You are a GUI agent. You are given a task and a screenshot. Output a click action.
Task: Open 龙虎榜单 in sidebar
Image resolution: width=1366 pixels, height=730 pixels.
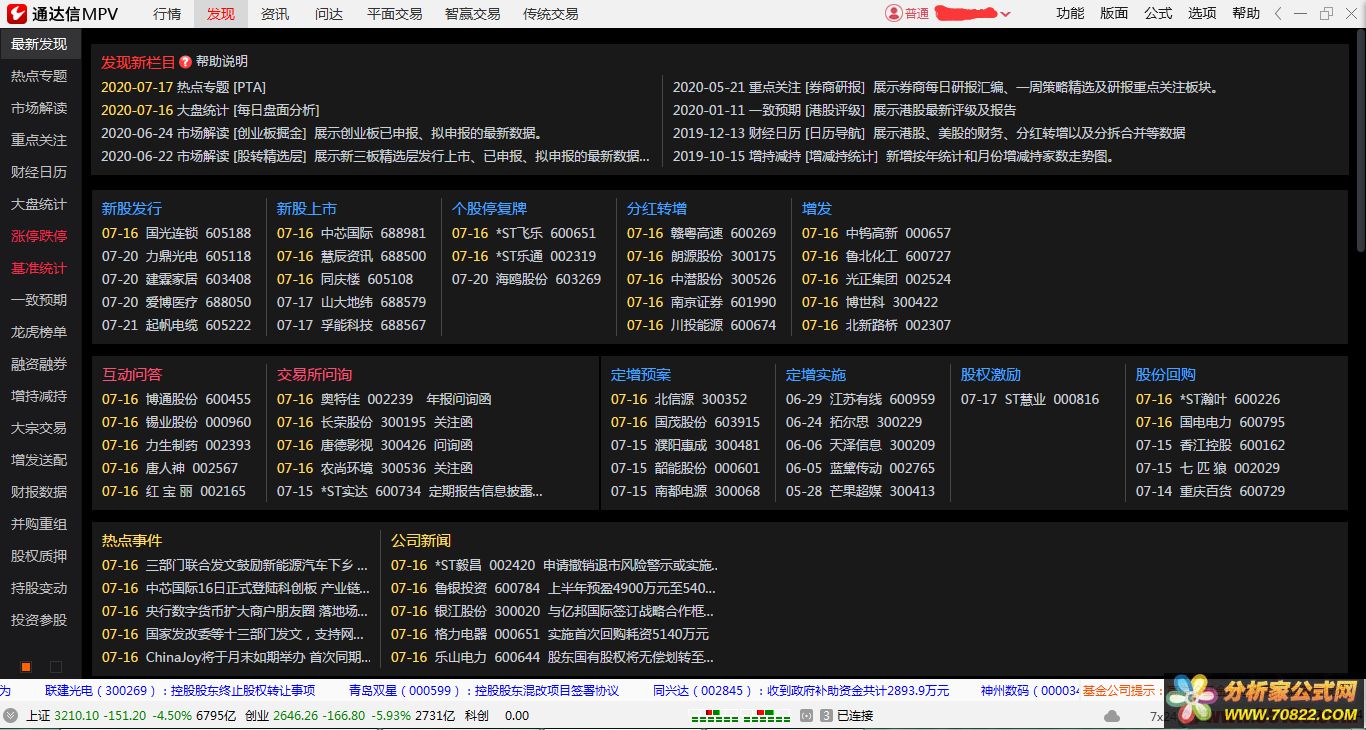click(x=39, y=332)
